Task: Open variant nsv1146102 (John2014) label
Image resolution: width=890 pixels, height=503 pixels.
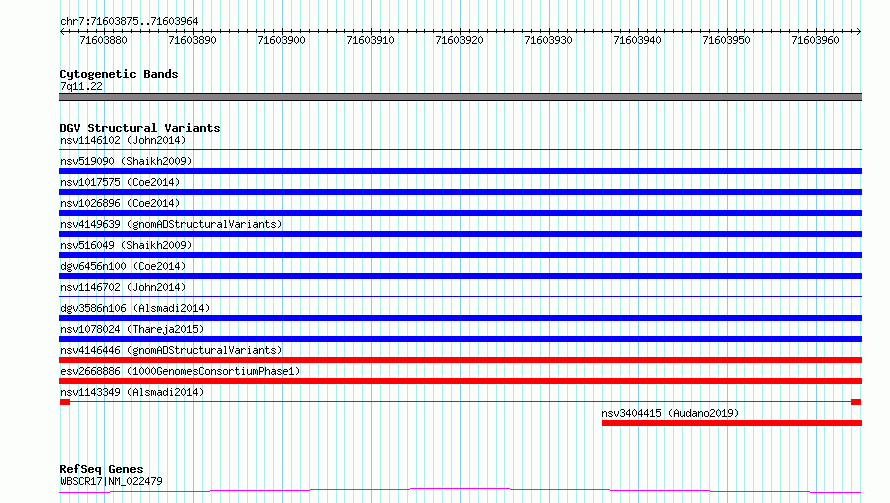Action: (123, 140)
